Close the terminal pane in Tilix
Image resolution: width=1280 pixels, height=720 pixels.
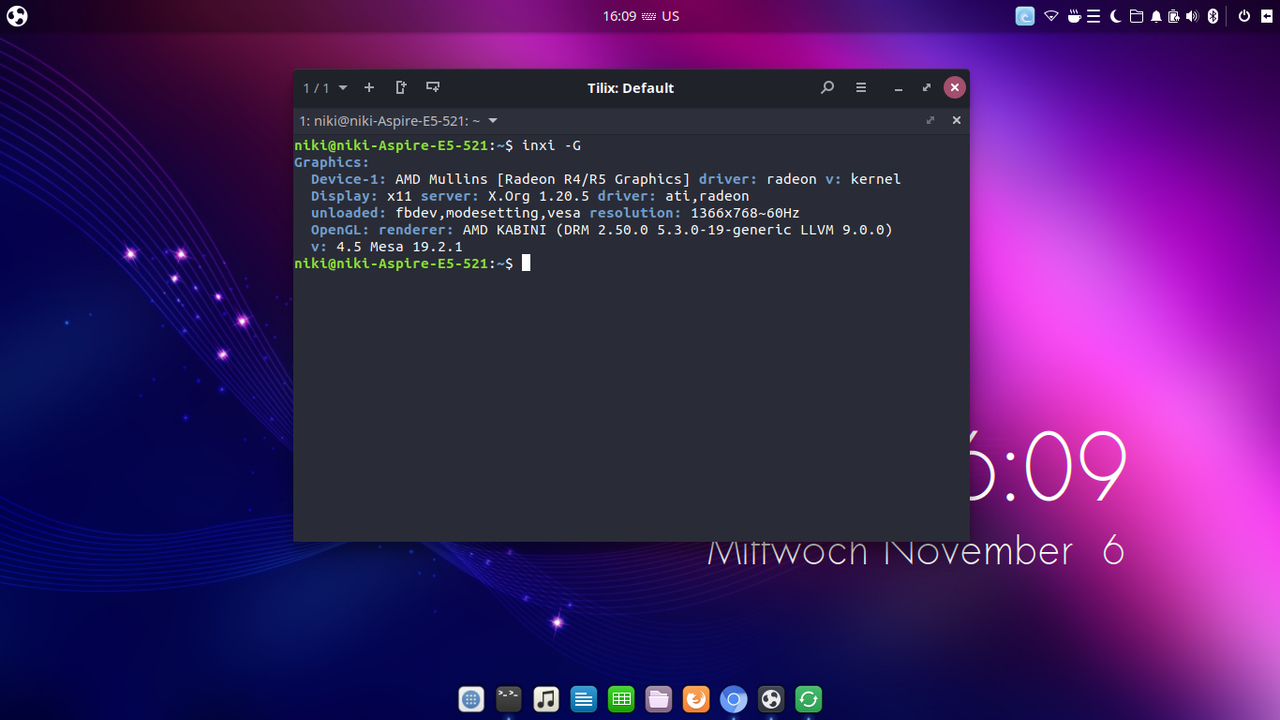click(x=956, y=120)
